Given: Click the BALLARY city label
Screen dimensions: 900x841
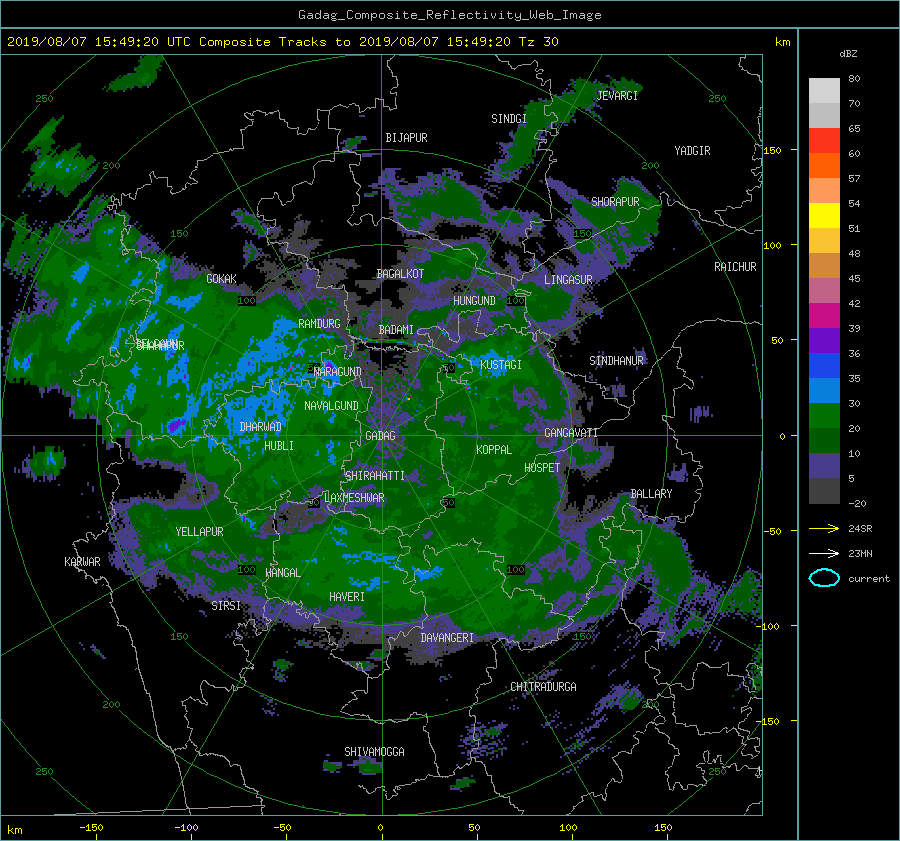Looking at the screenshot, I should 651,494.
